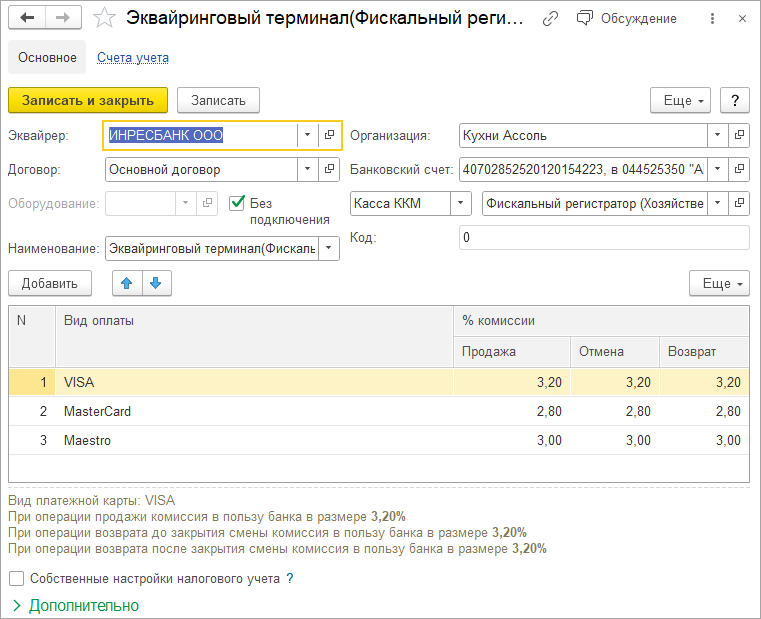This screenshot has height=619, width=761.
Task: Select the Основное tab
Action: tap(47, 58)
